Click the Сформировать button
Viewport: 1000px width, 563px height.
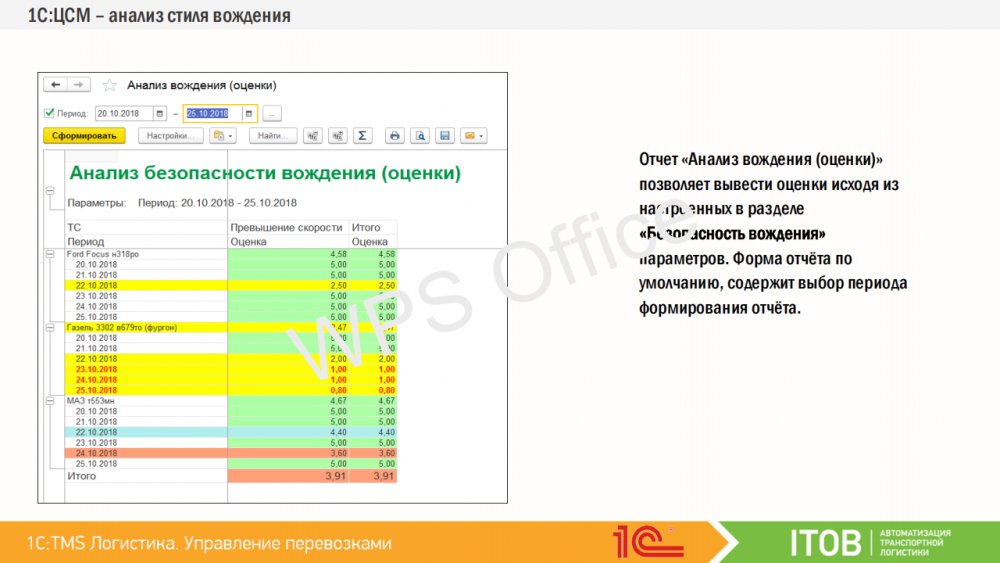tap(84, 135)
